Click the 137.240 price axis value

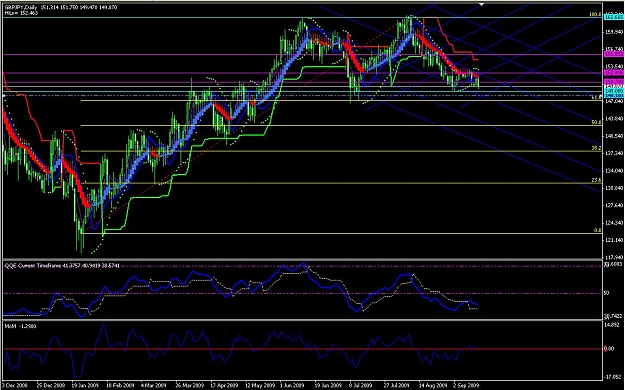pyautogui.click(x=613, y=153)
